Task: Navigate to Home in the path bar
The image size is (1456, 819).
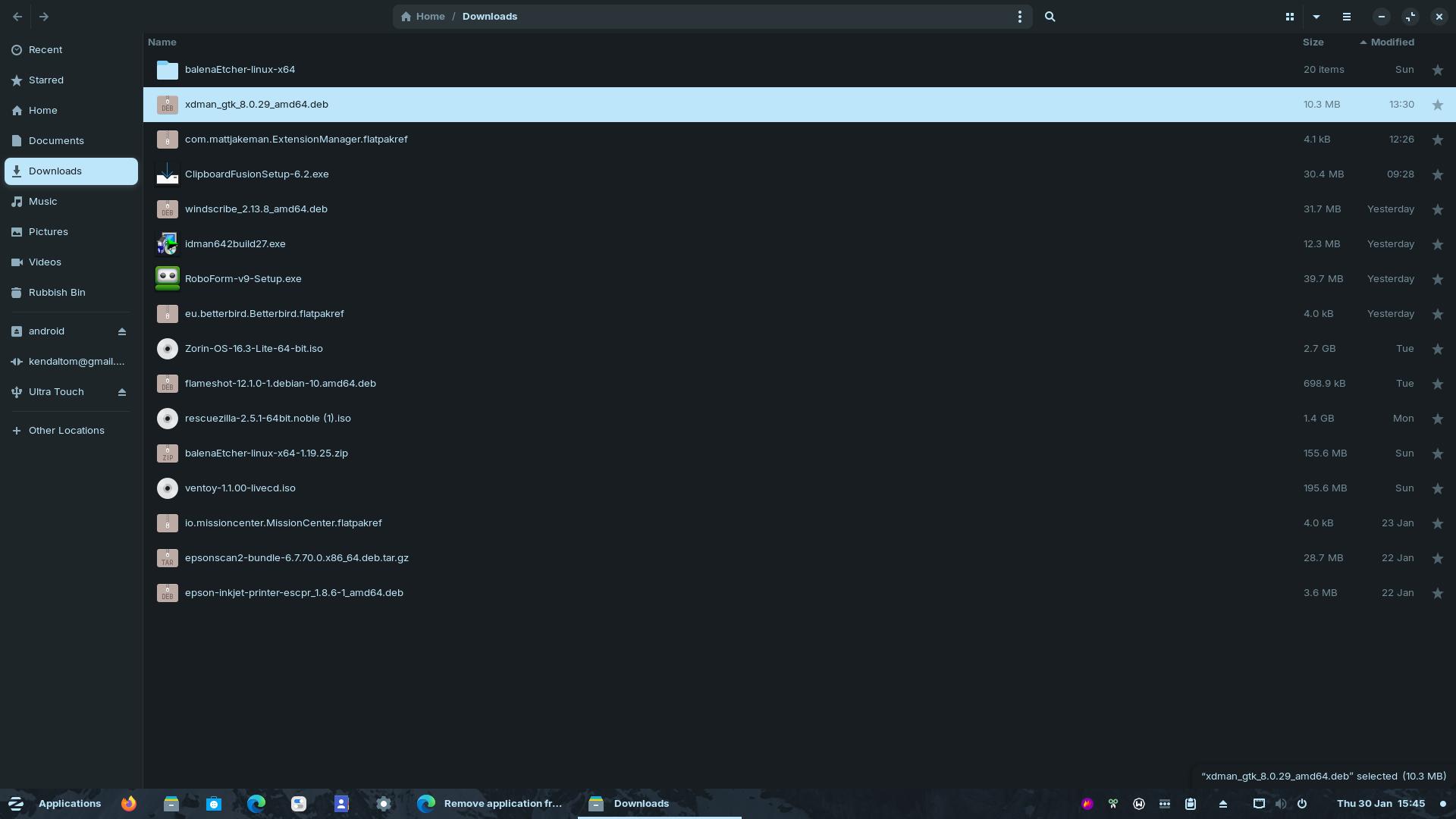Action: 423,16
